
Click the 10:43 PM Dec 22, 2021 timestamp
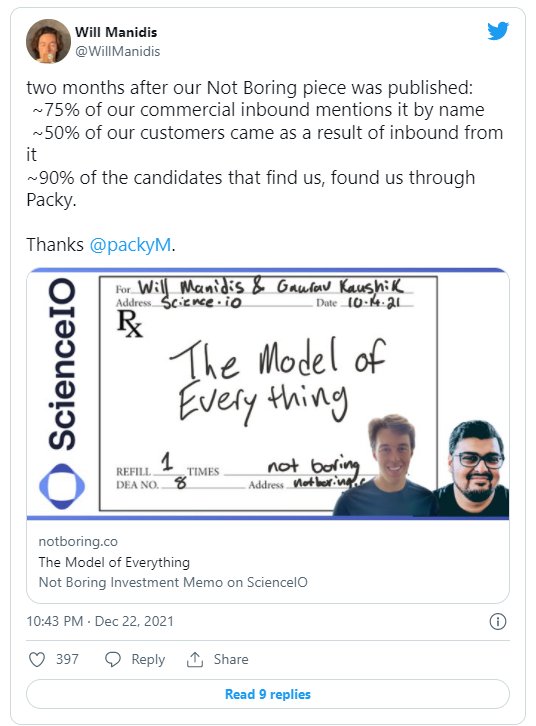(x=100, y=621)
